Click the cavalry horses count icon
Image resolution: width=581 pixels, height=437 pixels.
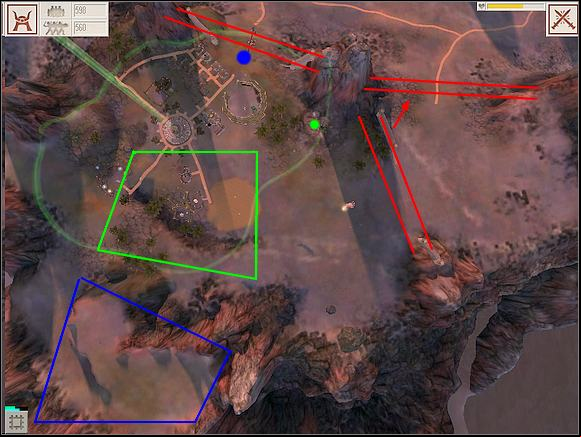click(56, 27)
